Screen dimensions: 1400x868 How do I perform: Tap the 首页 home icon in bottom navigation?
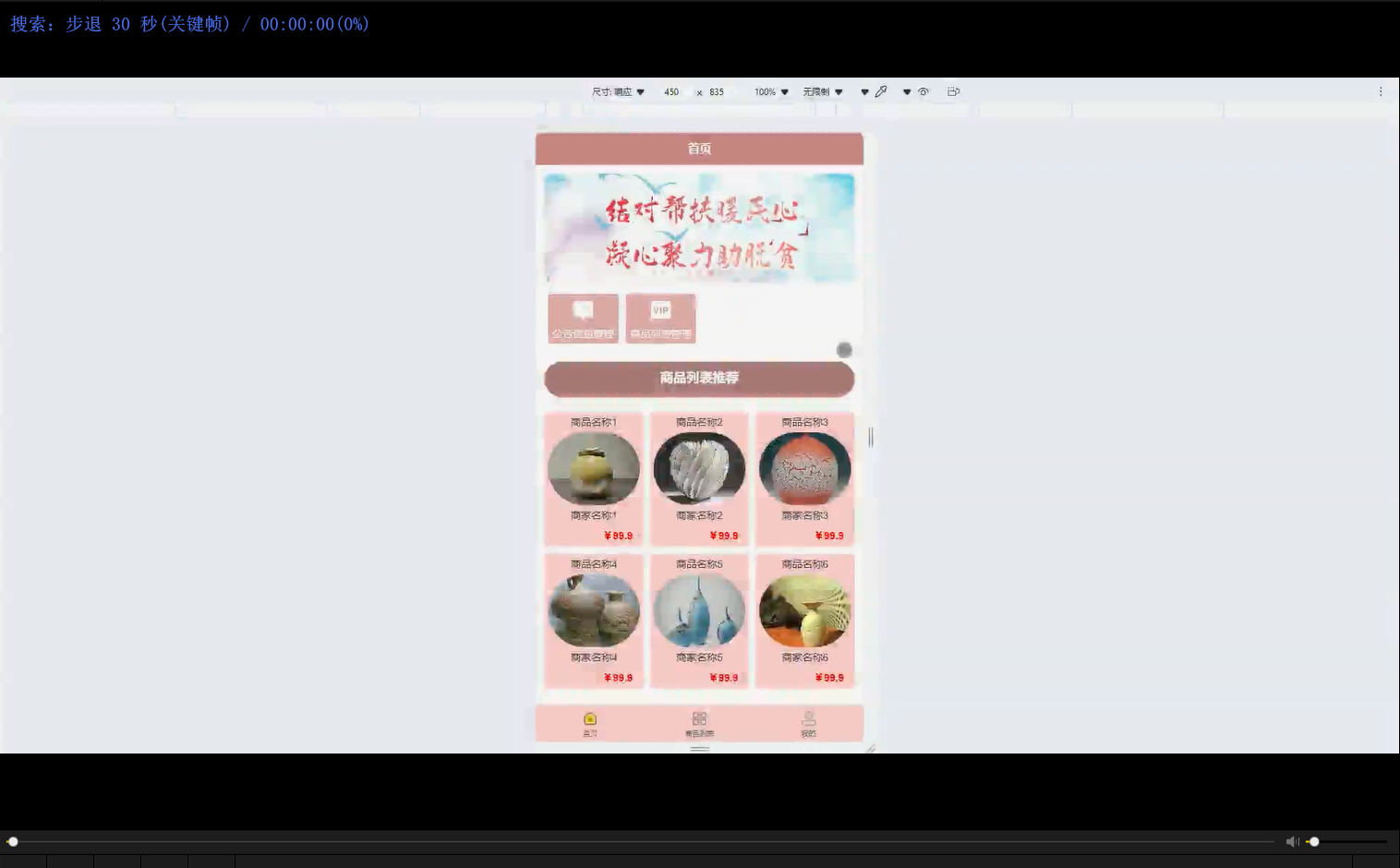590,722
